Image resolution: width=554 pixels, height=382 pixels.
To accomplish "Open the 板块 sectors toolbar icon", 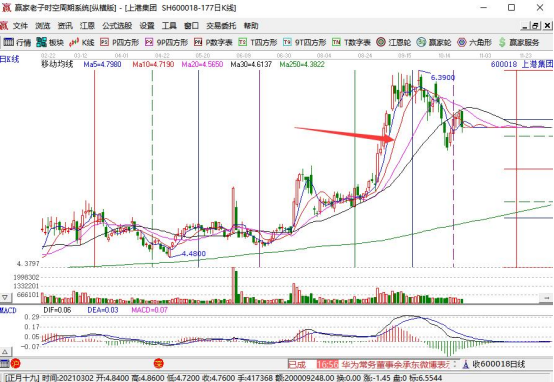I will point(50,42).
